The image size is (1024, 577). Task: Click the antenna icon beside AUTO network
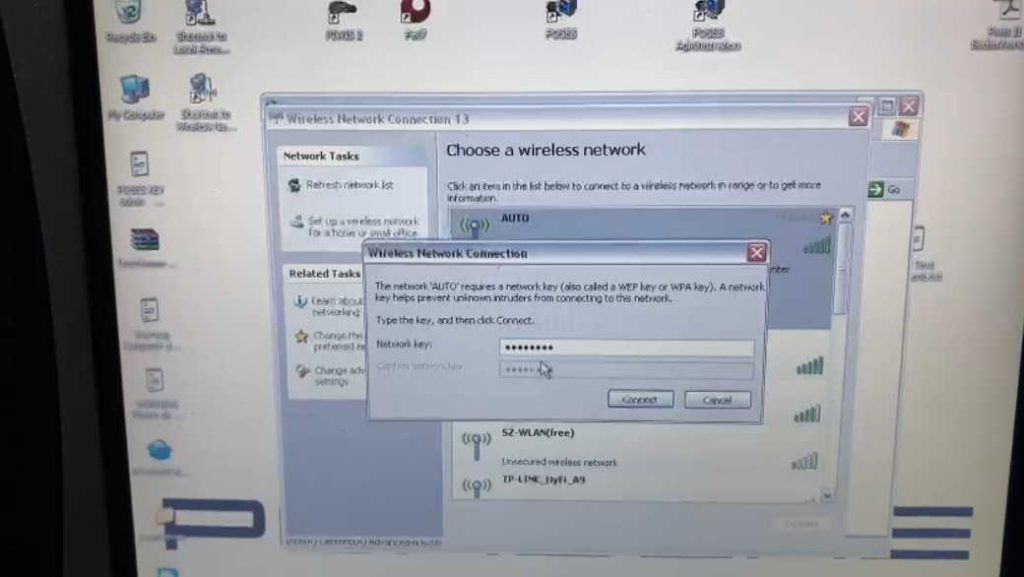point(474,226)
